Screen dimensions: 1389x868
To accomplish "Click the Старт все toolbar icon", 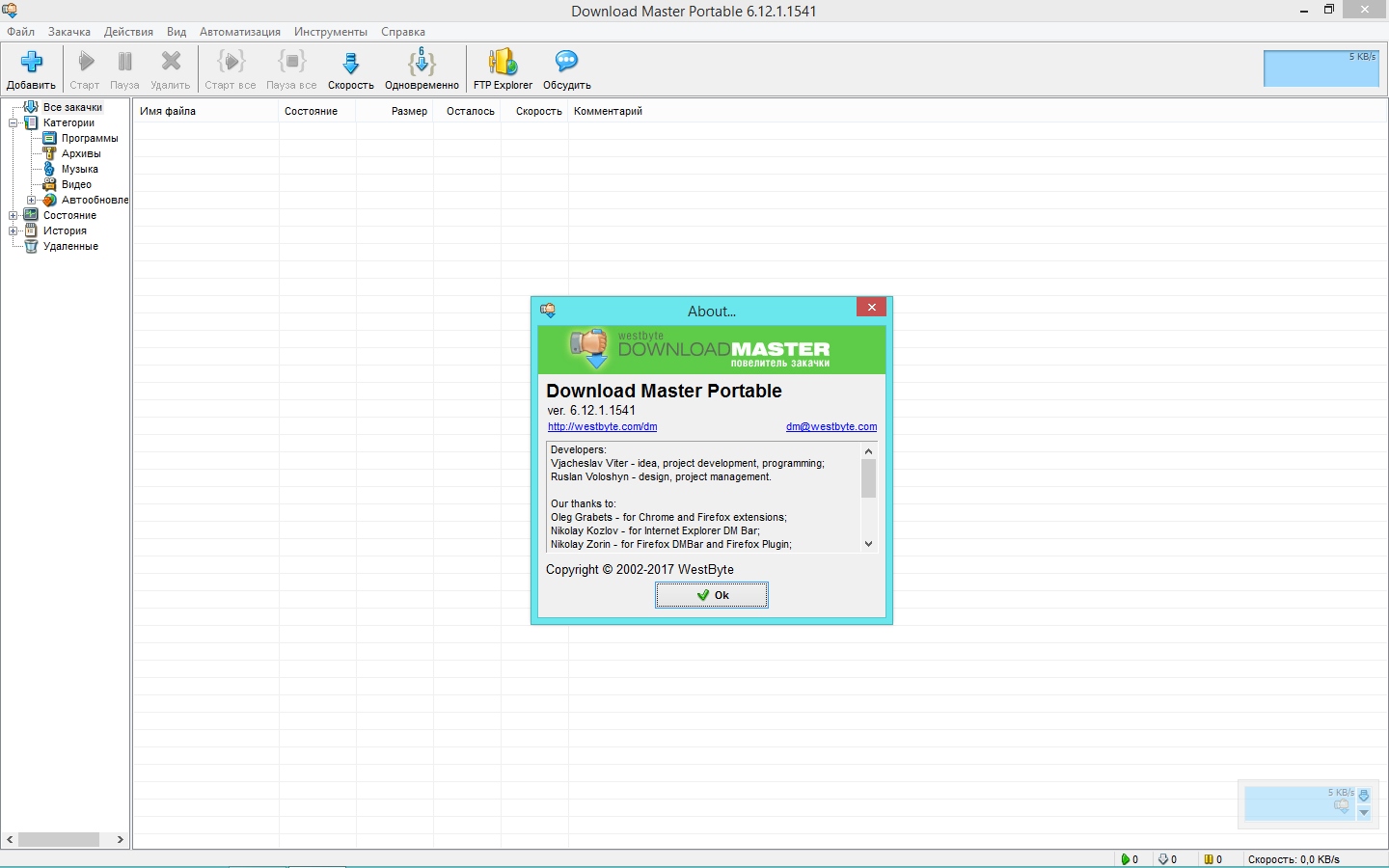I will click(x=231, y=62).
